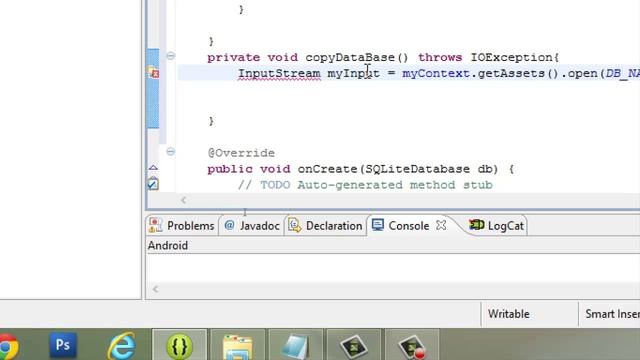Click the Problems tab icon

tap(156, 225)
